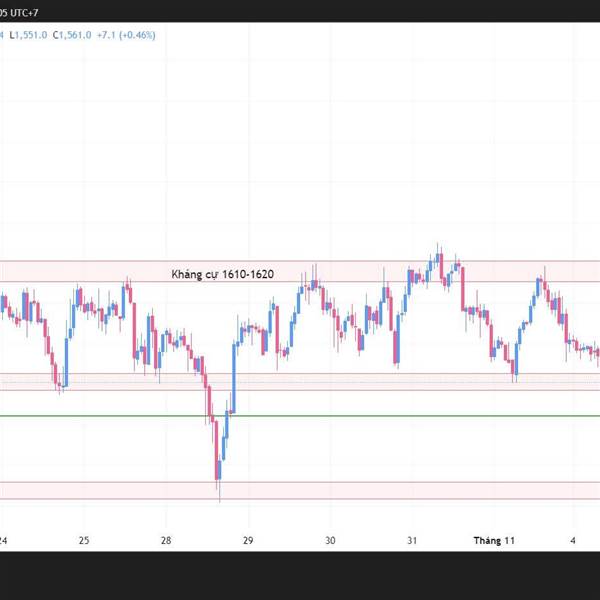Select the green horizontal line on the chart
The image size is (600, 600).
pyautogui.click(x=300, y=416)
